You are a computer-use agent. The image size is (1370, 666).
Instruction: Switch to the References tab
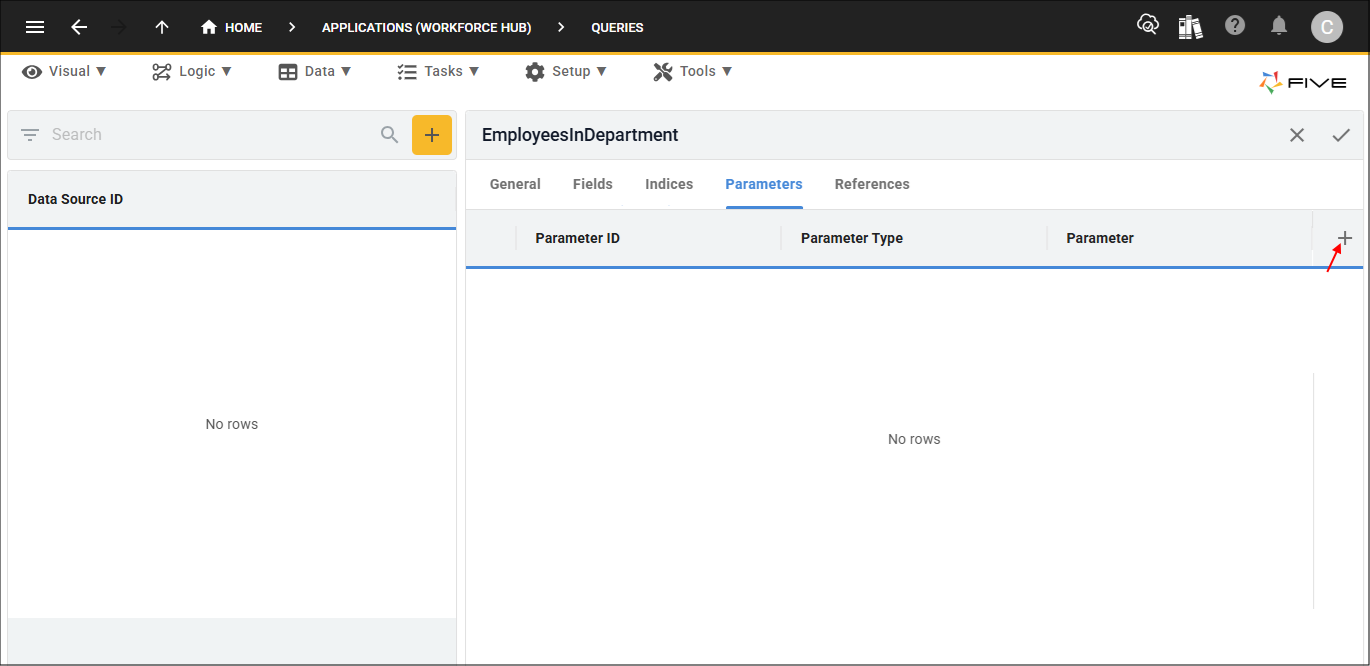(872, 184)
